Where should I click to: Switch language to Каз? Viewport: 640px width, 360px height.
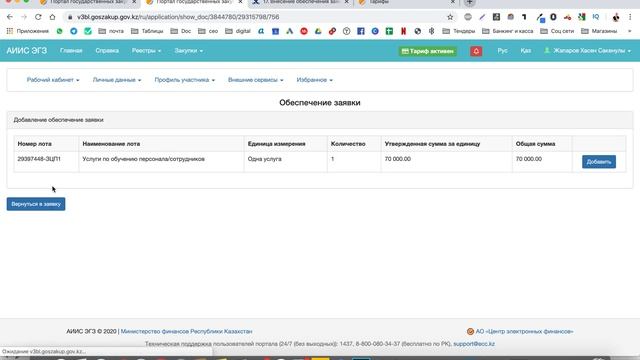(x=526, y=51)
